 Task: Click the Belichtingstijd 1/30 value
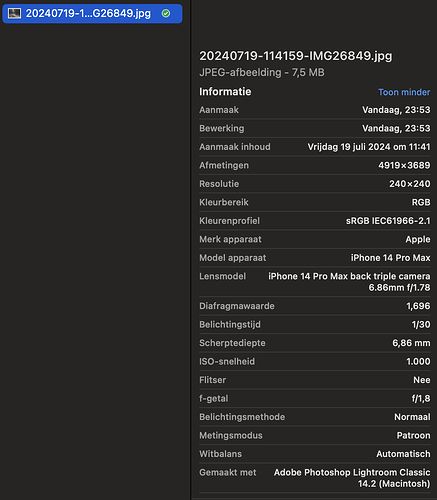pos(421,324)
